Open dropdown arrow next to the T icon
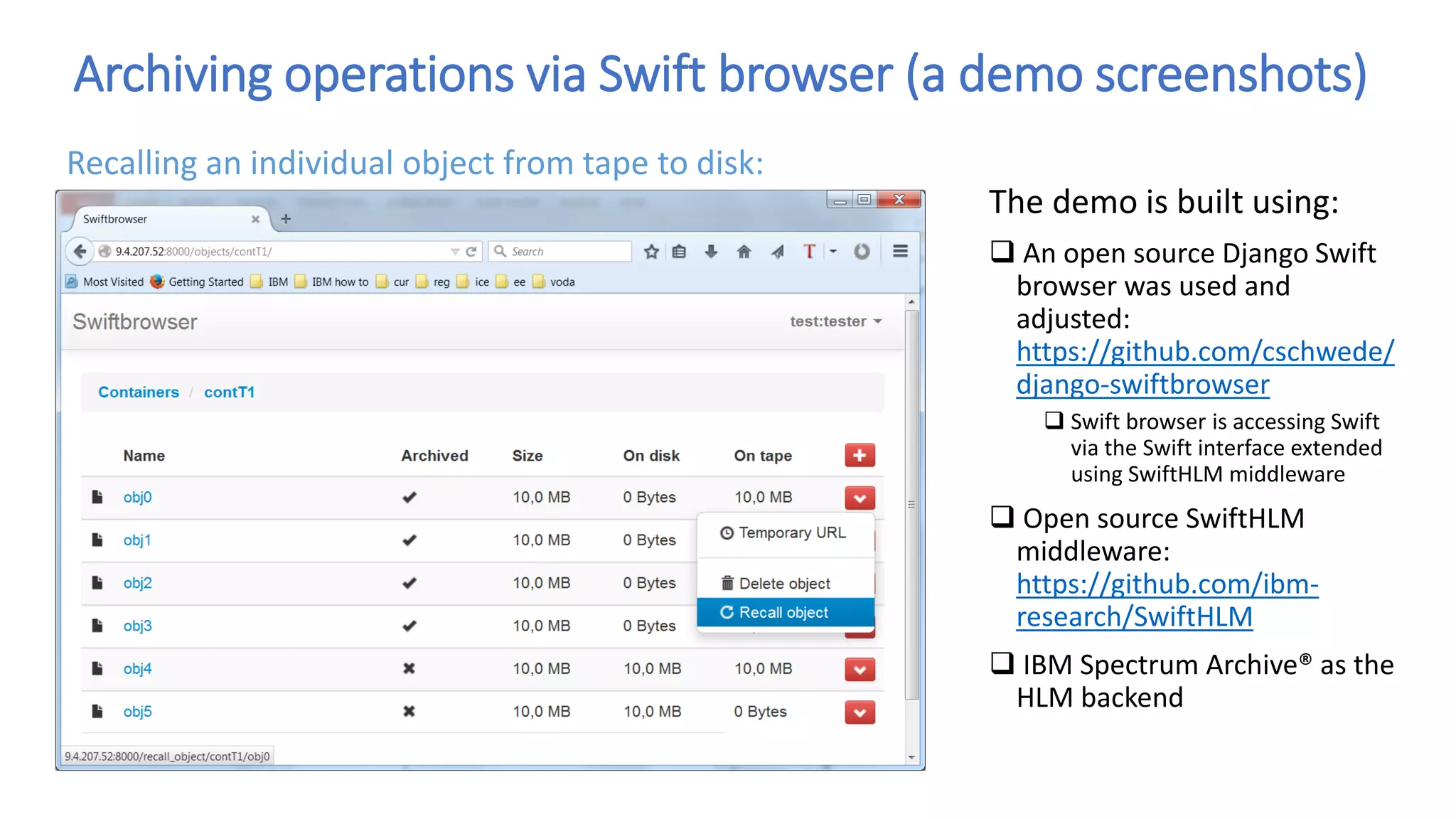The width and height of the screenshot is (1456, 819). [833, 251]
